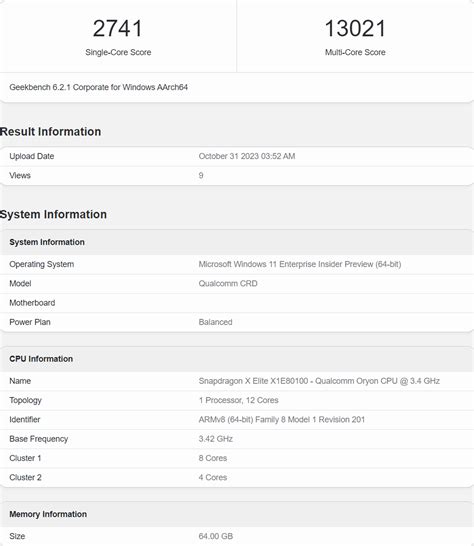Click the Cluster 1 value 8 Cores
Image resolution: width=474 pixels, height=546 pixels.
213,458
